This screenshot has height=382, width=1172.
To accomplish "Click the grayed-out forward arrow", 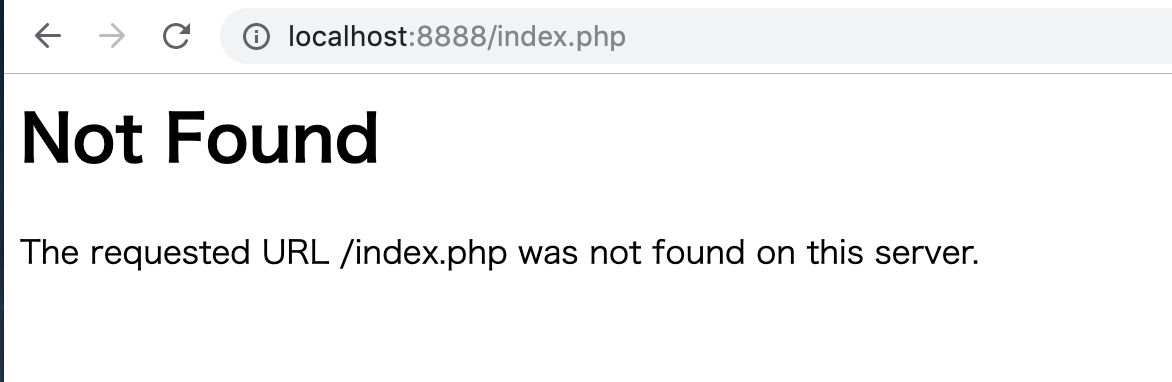I will pyautogui.click(x=112, y=36).
